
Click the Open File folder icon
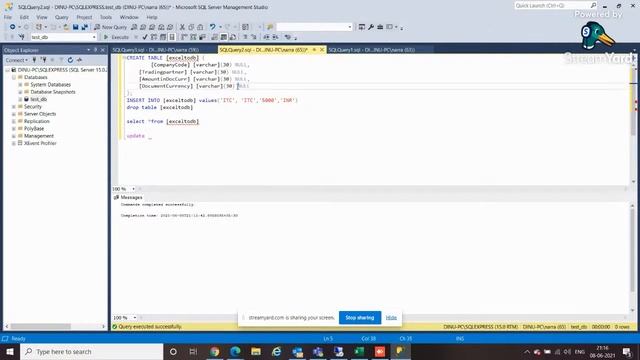pos(66,27)
